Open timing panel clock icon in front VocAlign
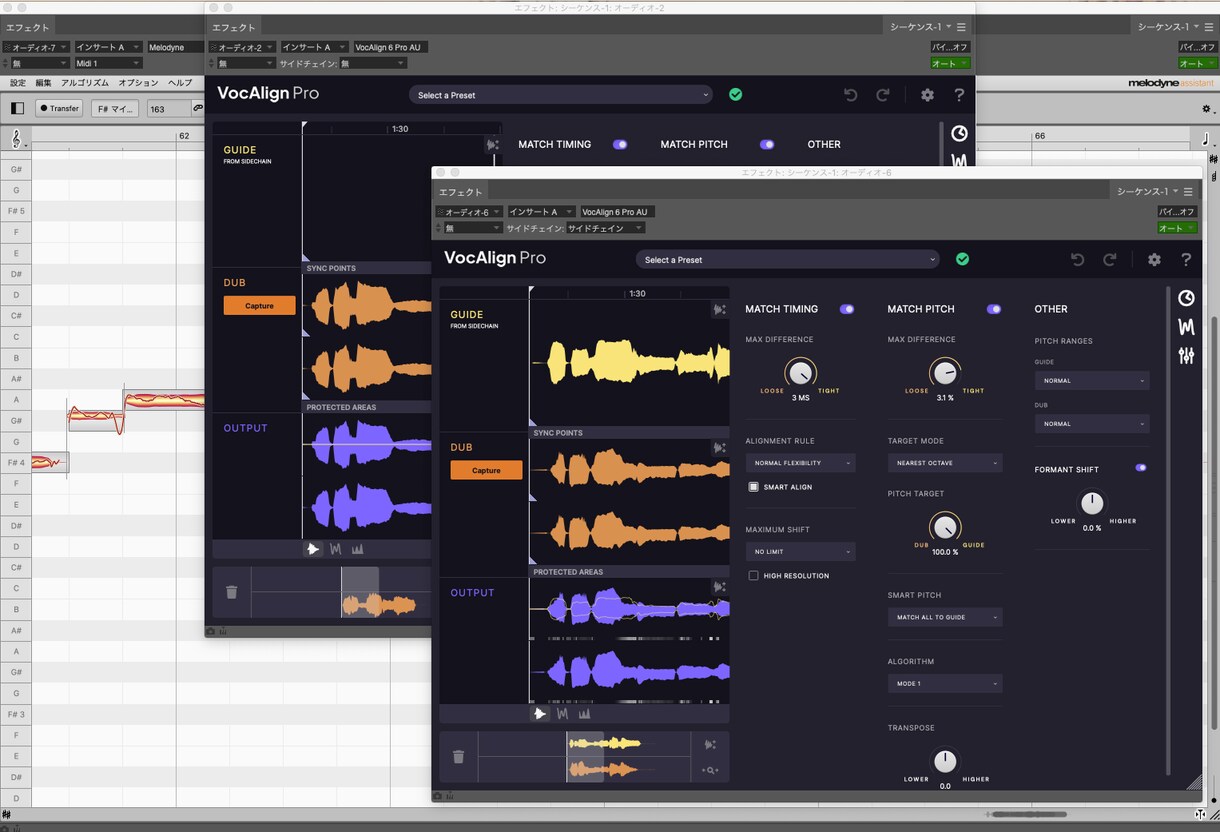The width and height of the screenshot is (1220, 832). point(1186,298)
